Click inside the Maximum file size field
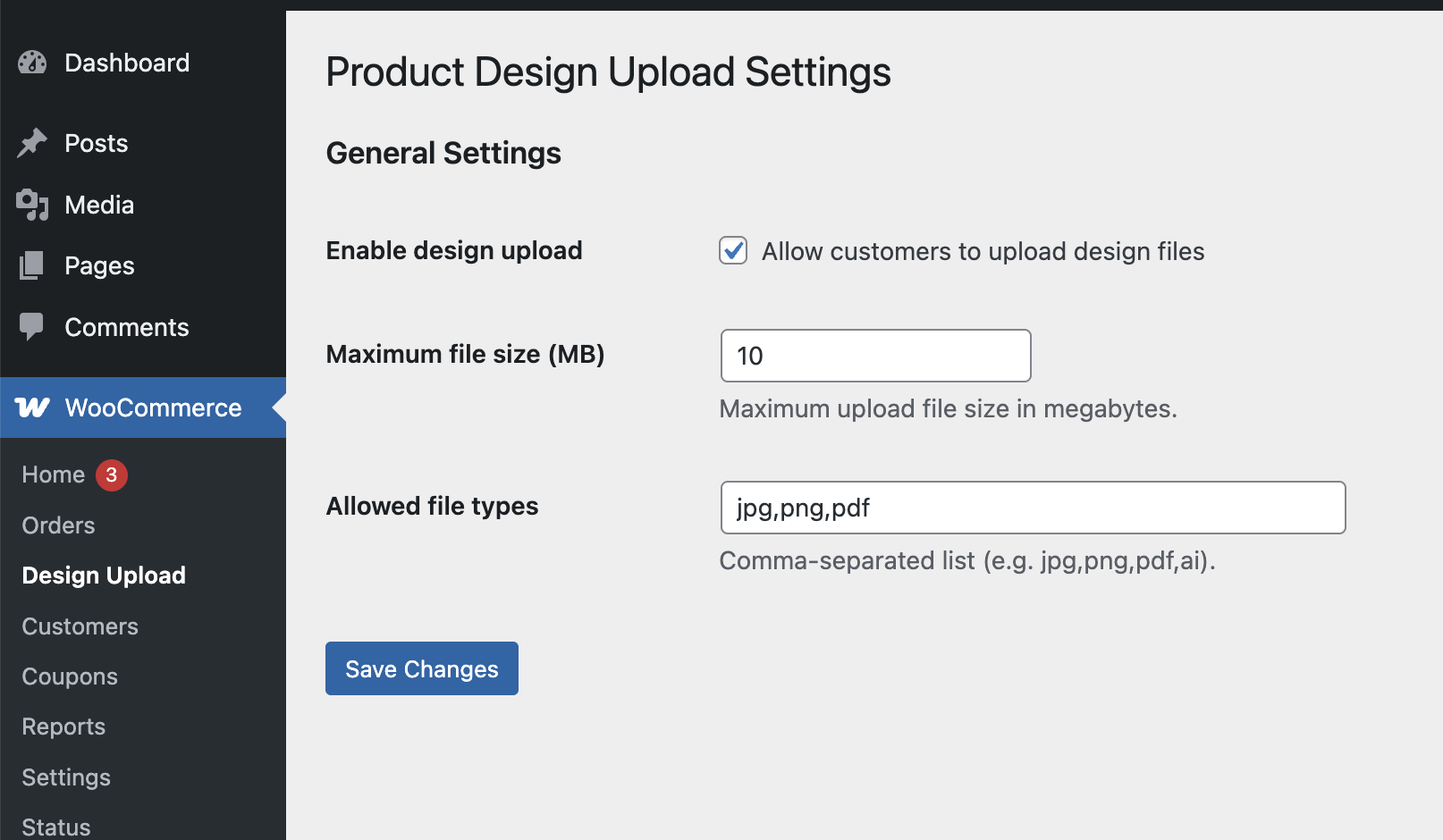 [x=874, y=356]
